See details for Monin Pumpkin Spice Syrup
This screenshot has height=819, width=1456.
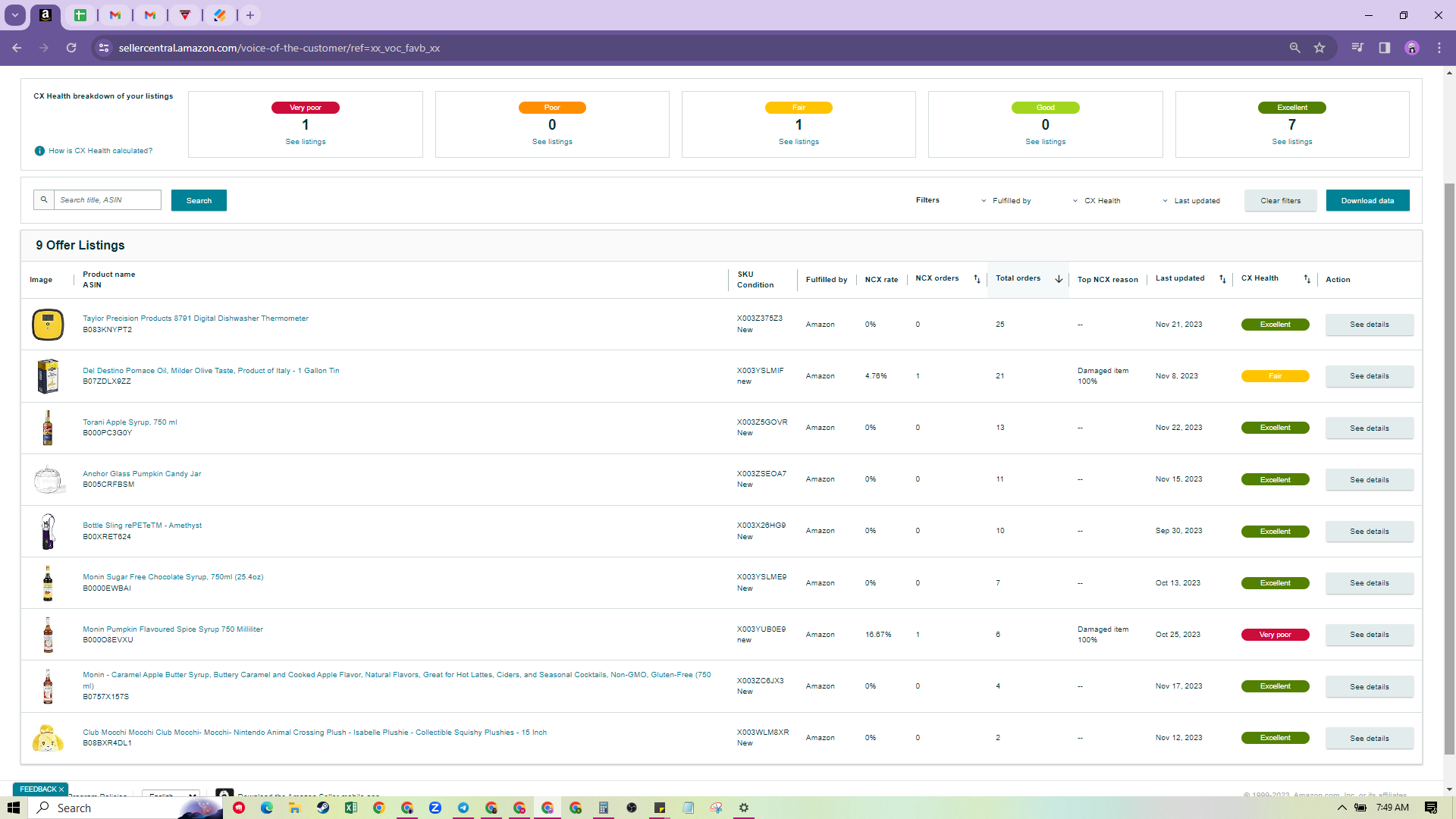pyautogui.click(x=1370, y=635)
